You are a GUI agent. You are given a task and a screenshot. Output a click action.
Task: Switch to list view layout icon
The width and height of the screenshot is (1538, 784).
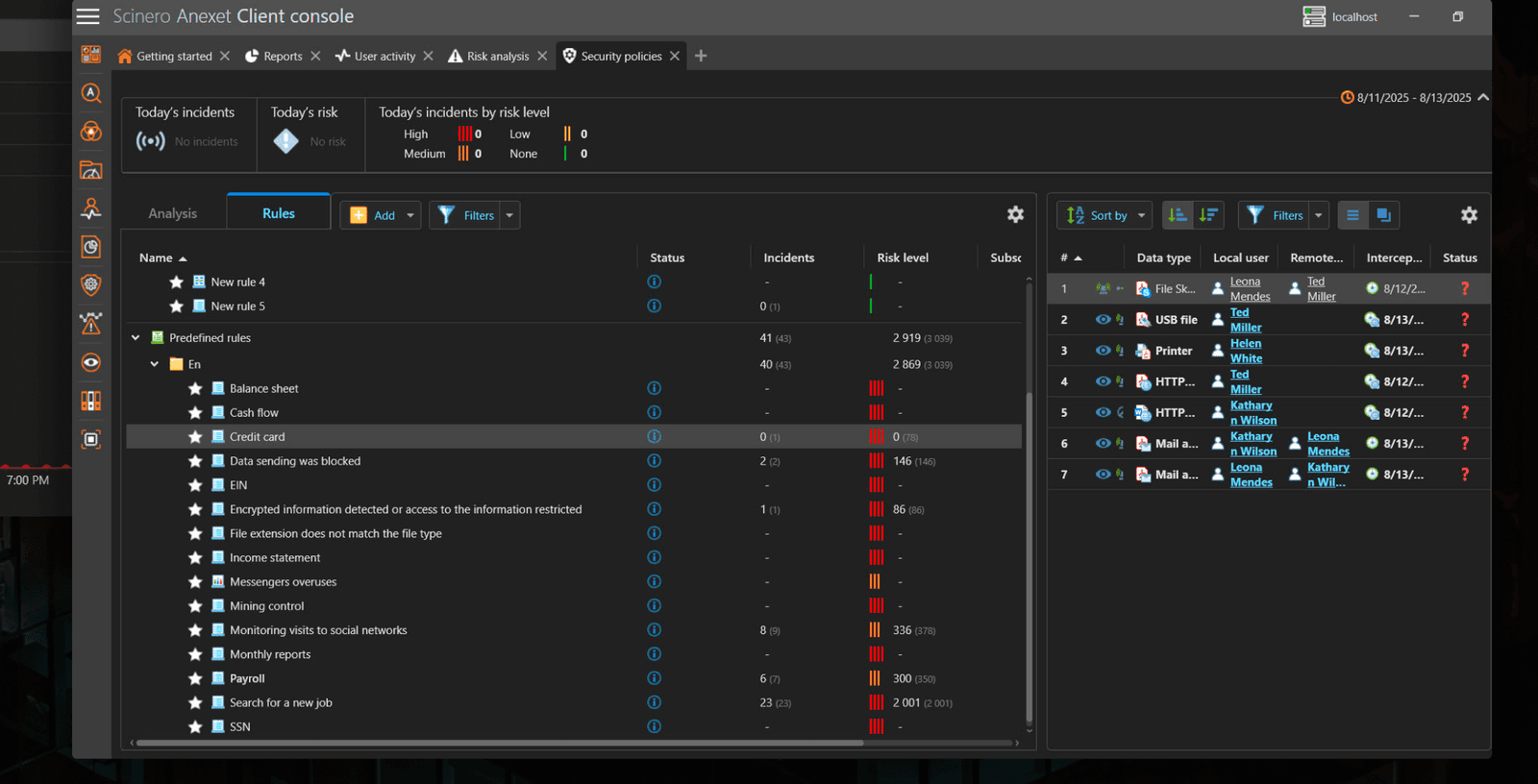point(1352,215)
